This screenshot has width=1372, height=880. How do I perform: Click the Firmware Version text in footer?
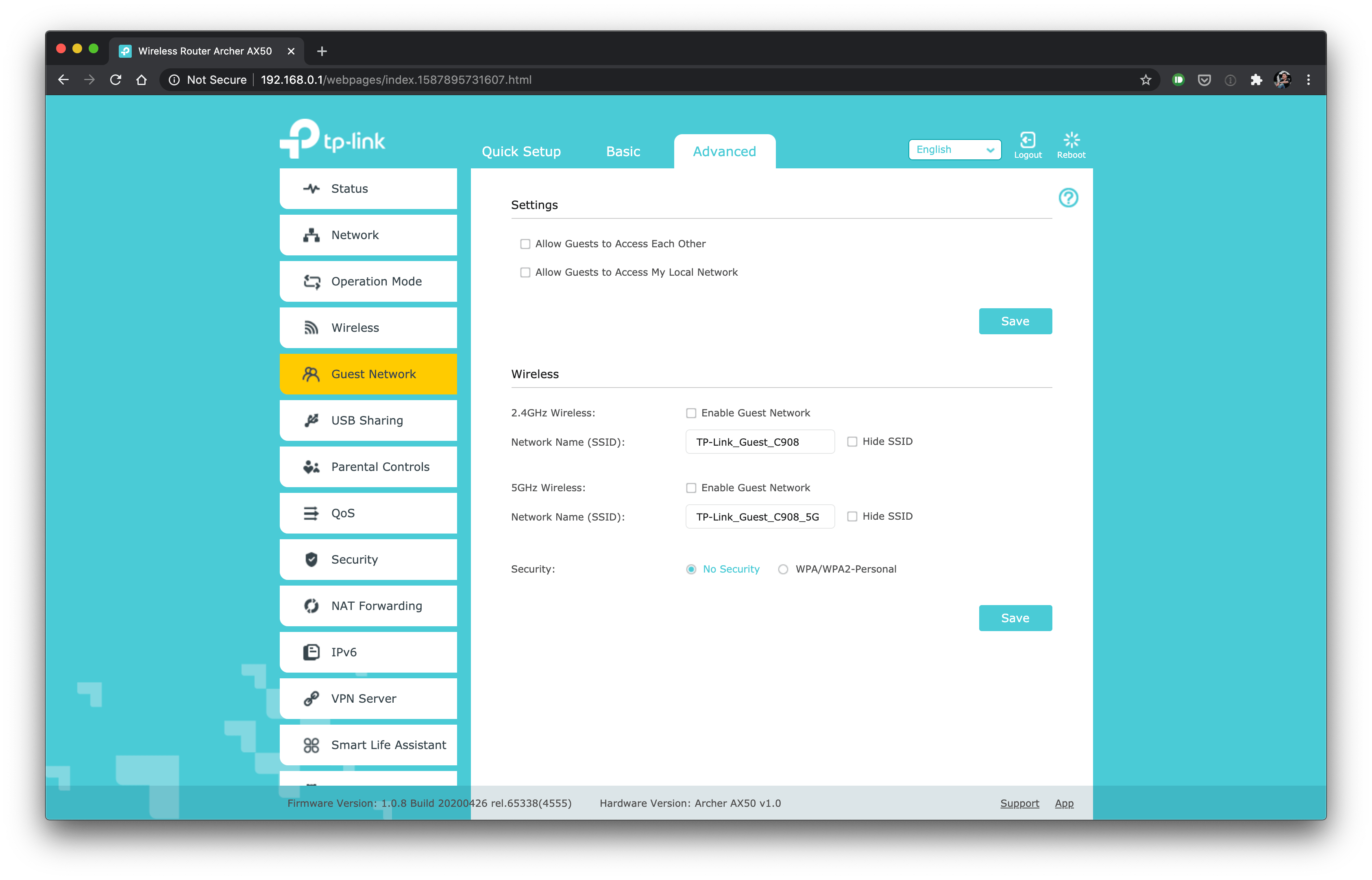(429, 803)
